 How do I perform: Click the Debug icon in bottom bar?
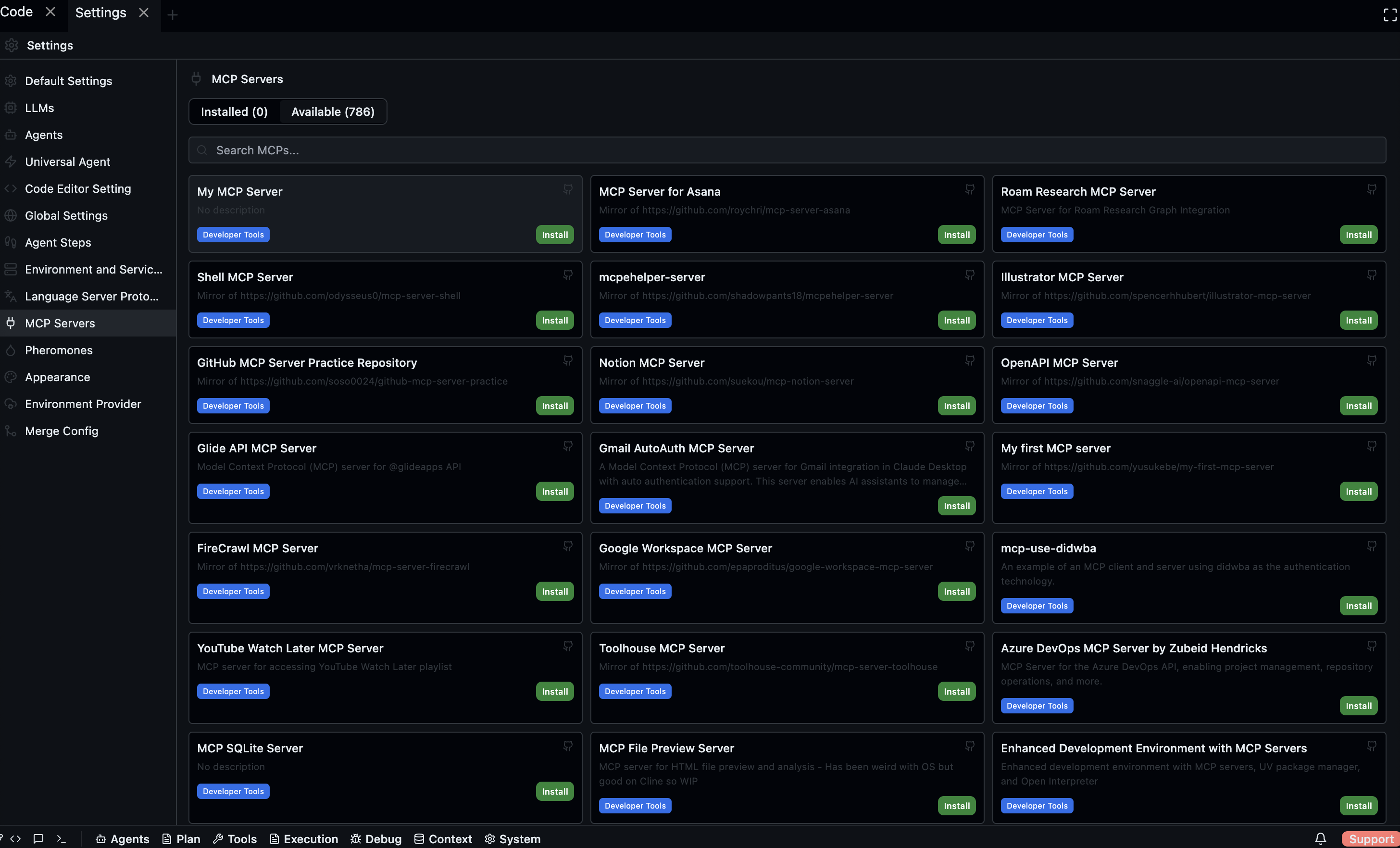[355, 838]
